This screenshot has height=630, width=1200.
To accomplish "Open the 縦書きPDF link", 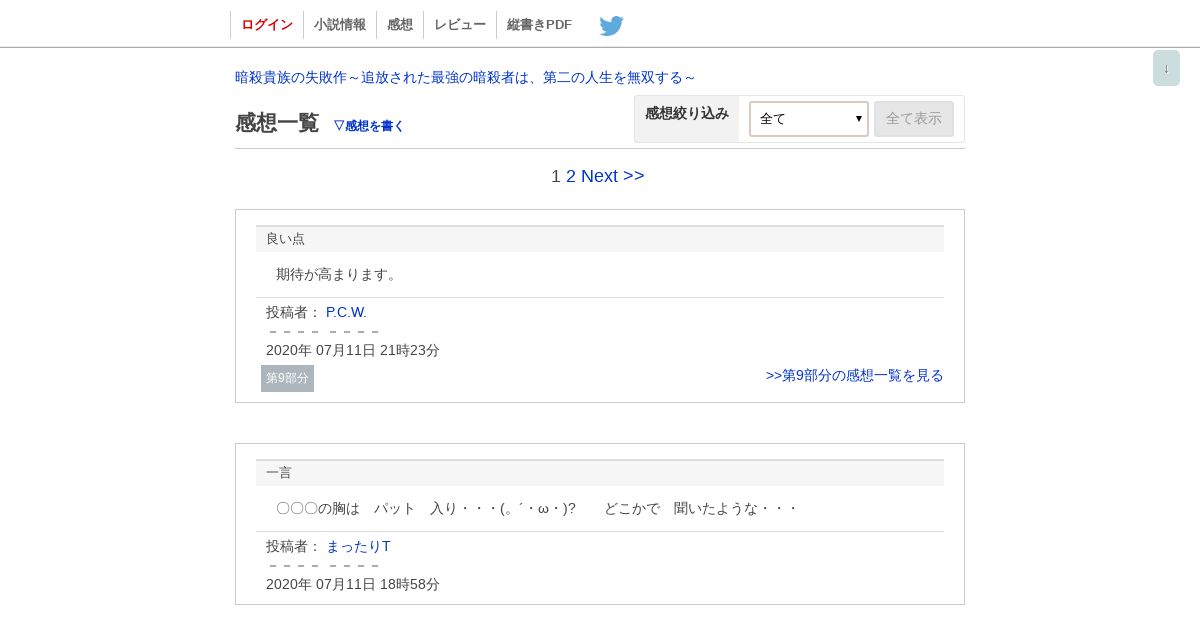I will 539,25.
